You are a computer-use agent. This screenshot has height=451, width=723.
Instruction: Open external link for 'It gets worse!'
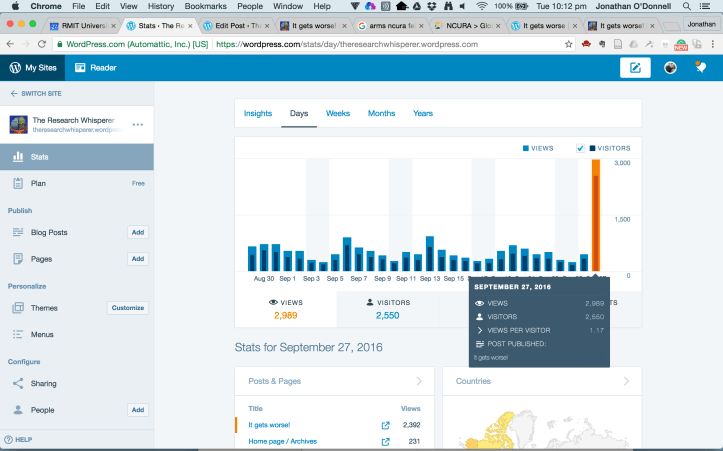coord(385,425)
